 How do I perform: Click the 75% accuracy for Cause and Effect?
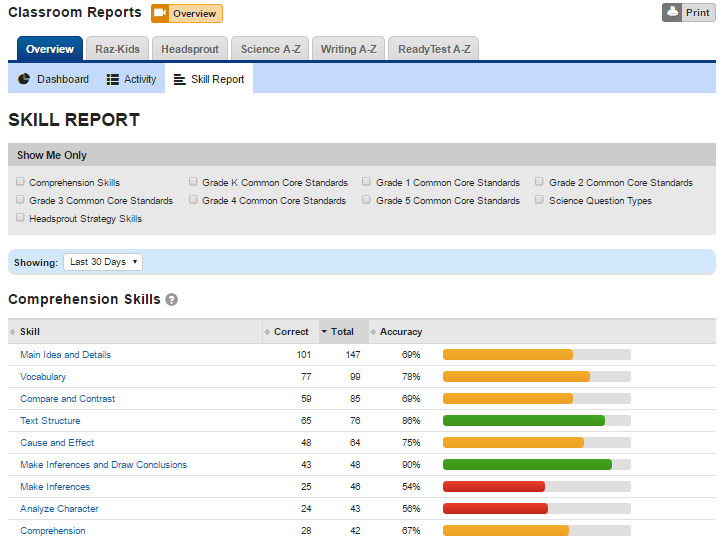click(411, 442)
